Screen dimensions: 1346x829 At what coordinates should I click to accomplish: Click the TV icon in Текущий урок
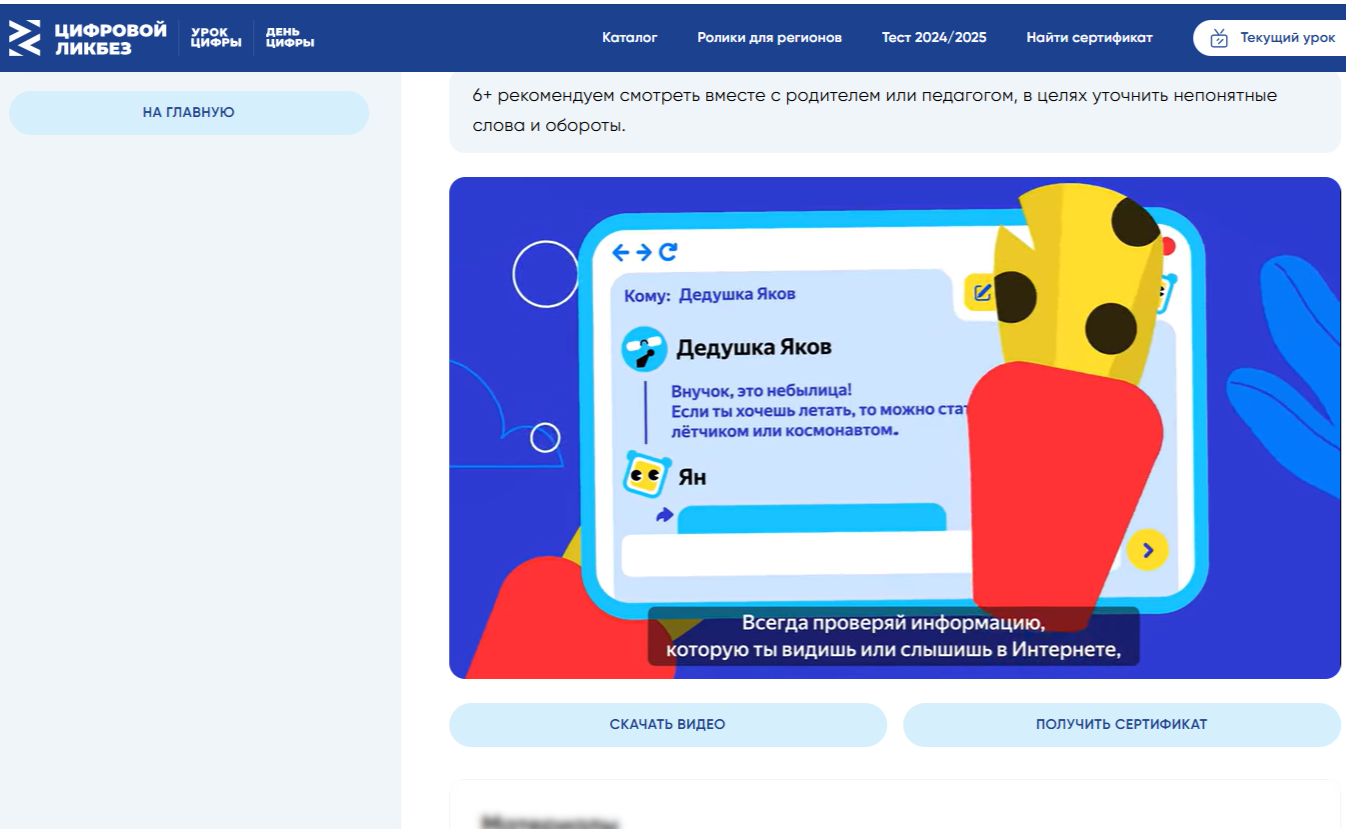pos(1218,38)
